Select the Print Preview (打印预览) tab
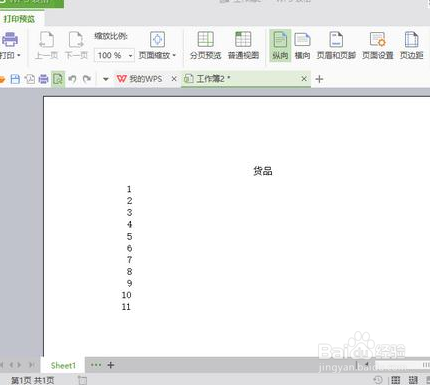Image resolution: width=435 pixels, height=385 pixels. pyautogui.click(x=19, y=19)
